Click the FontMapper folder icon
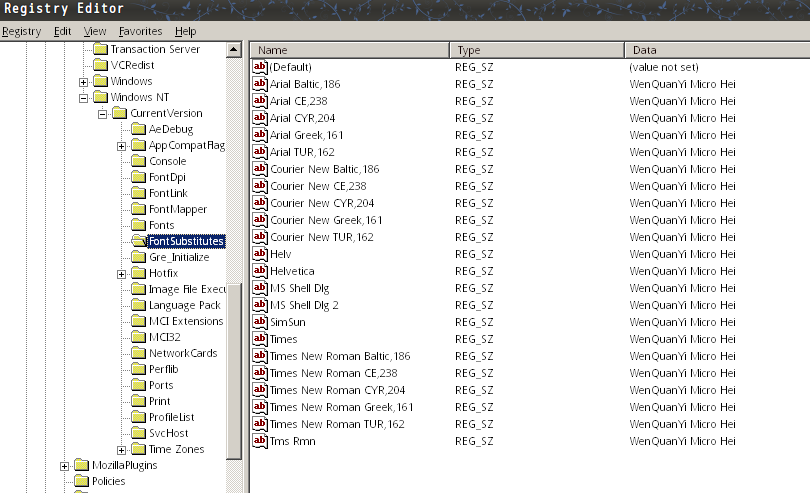The width and height of the screenshot is (810, 493). (138, 209)
